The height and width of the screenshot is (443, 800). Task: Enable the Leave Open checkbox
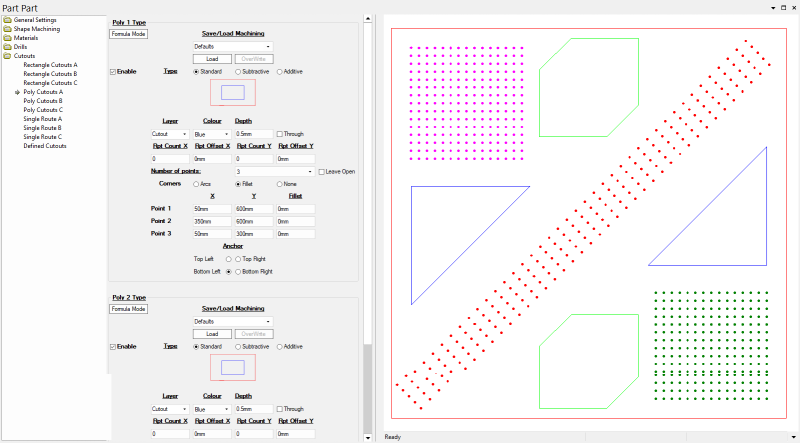click(320, 172)
